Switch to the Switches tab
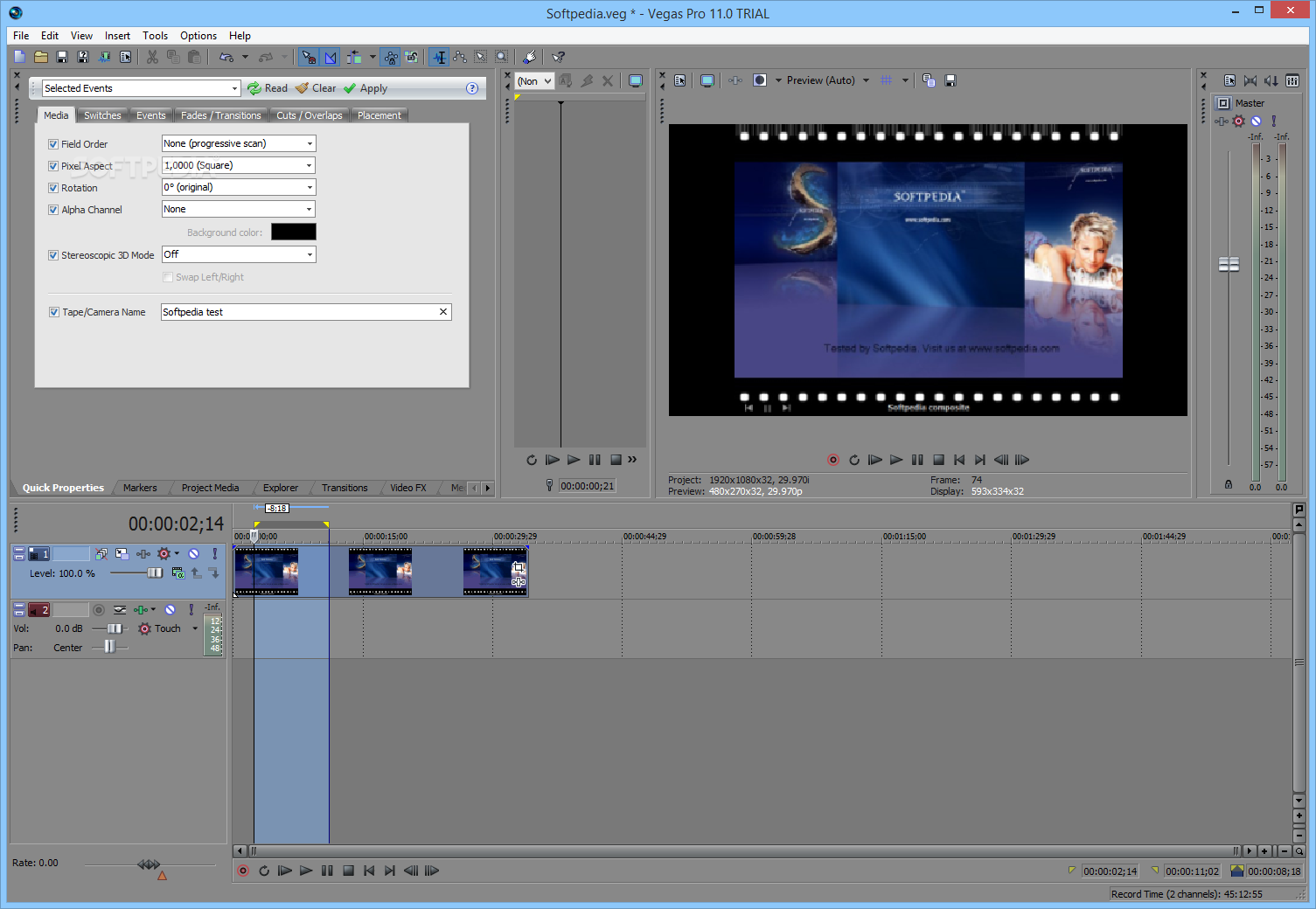Screen dimensions: 1316x909 [102, 115]
